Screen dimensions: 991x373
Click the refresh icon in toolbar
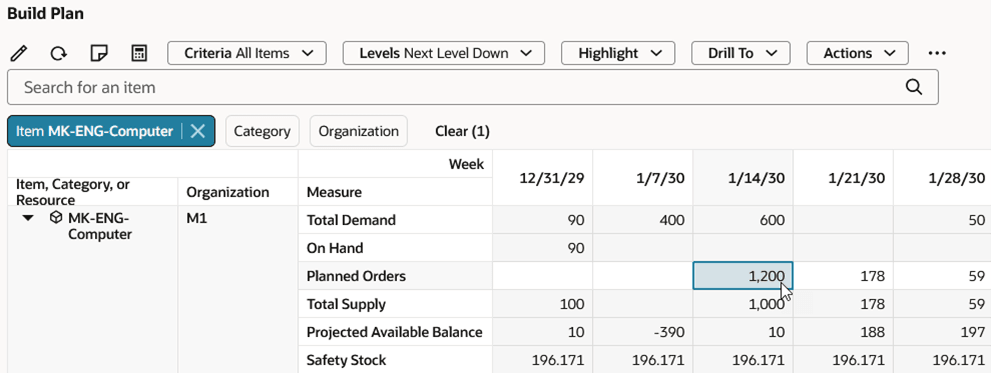coord(59,54)
